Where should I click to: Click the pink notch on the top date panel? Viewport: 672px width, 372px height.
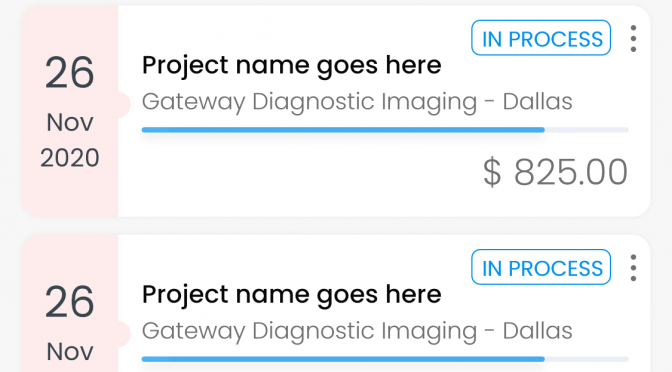point(123,105)
